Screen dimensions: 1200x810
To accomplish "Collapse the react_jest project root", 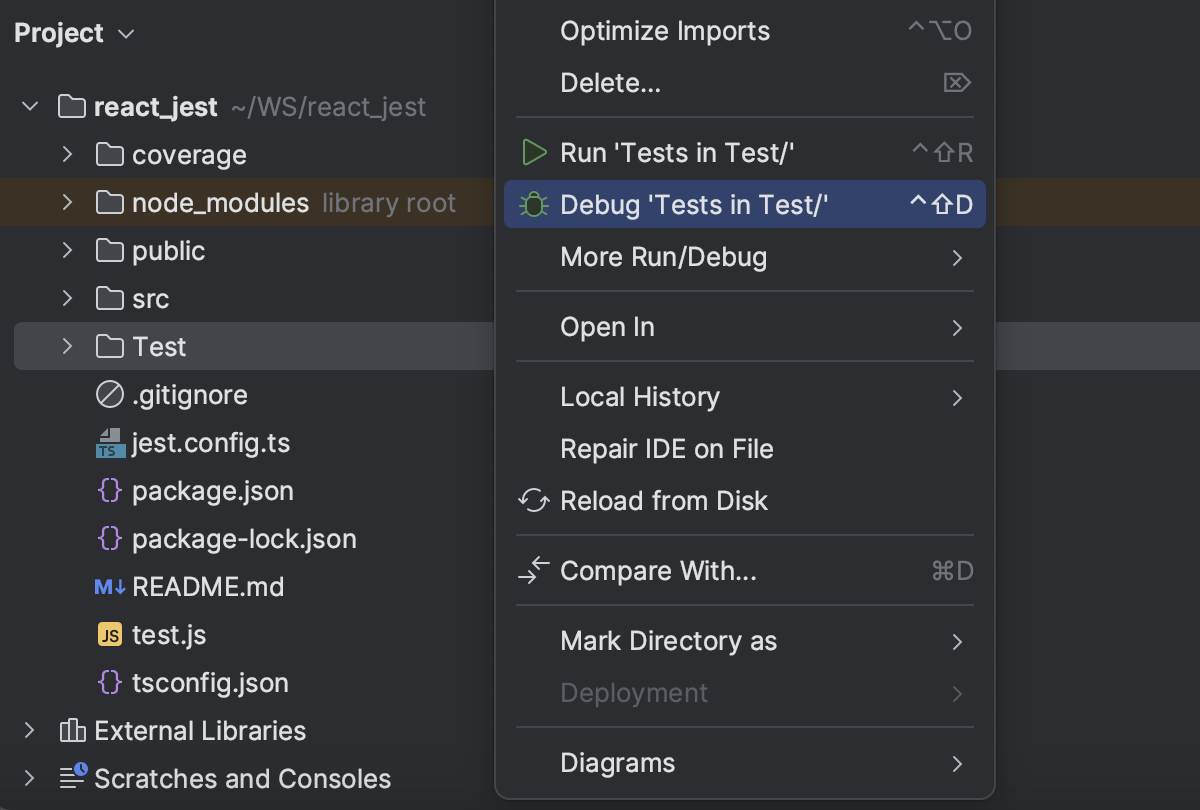I will coord(29,106).
